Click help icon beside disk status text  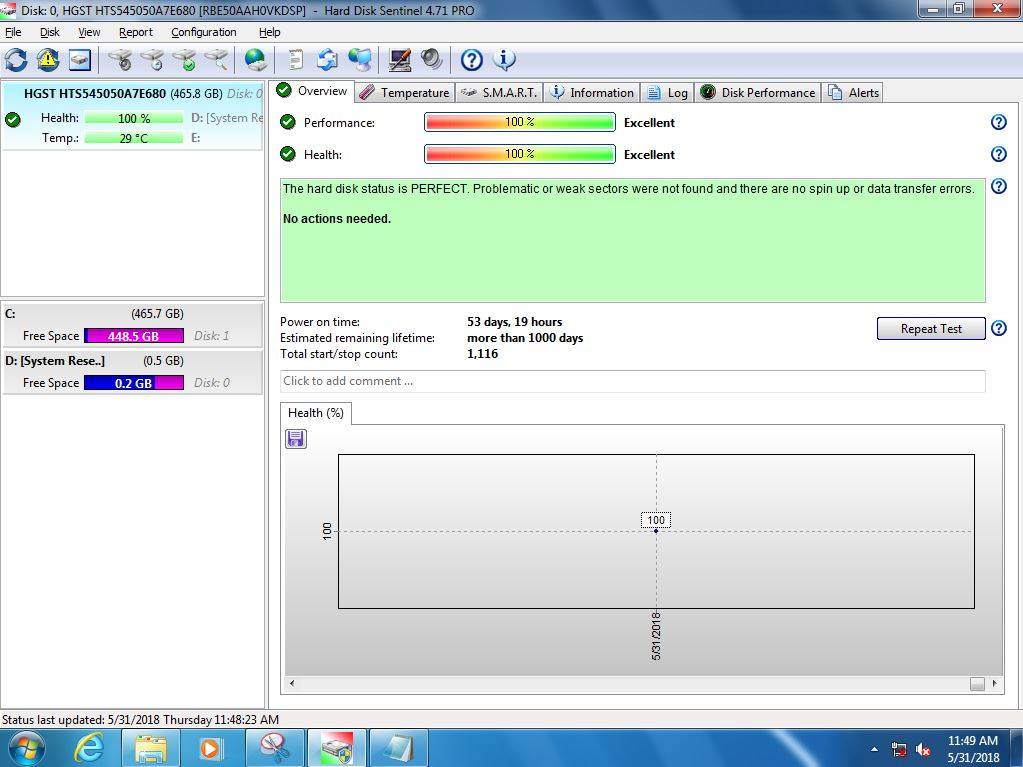coord(998,187)
